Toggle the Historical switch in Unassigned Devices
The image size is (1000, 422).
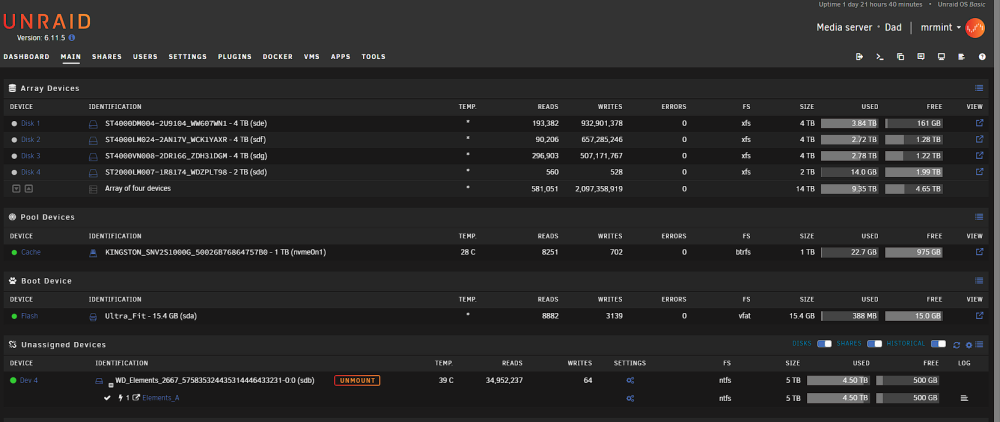(939, 344)
